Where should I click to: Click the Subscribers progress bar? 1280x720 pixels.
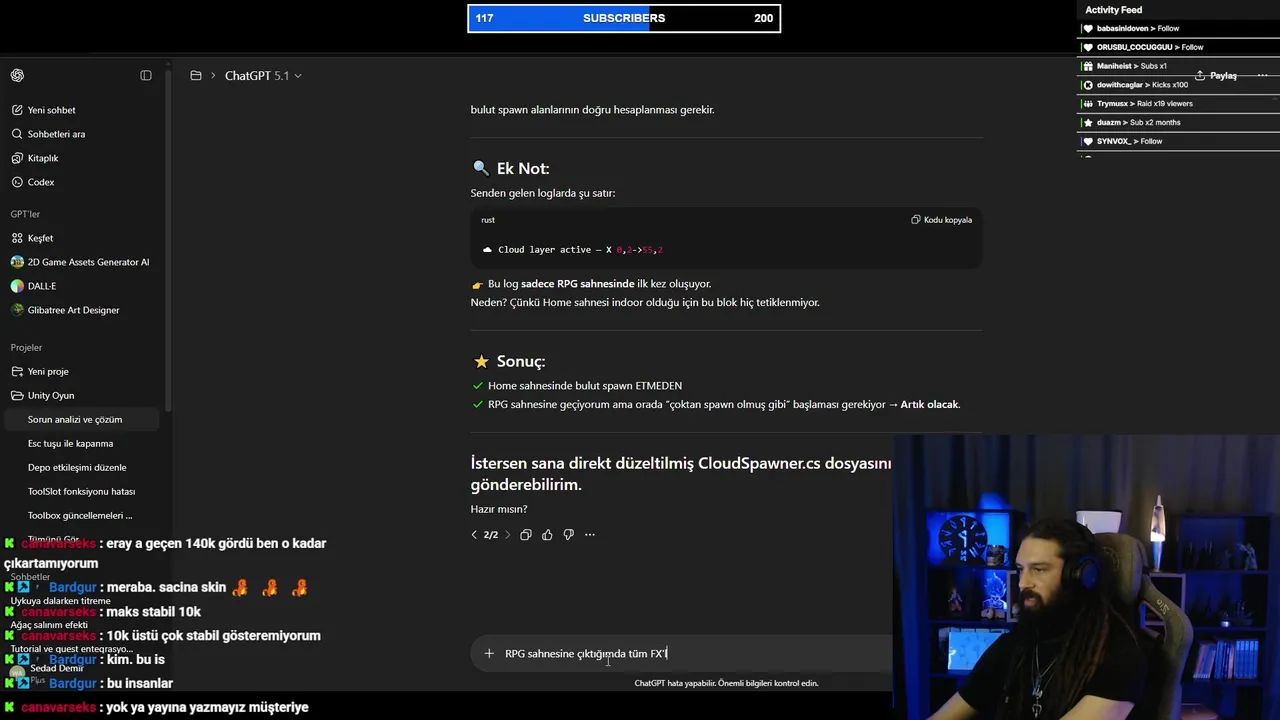[x=624, y=18]
